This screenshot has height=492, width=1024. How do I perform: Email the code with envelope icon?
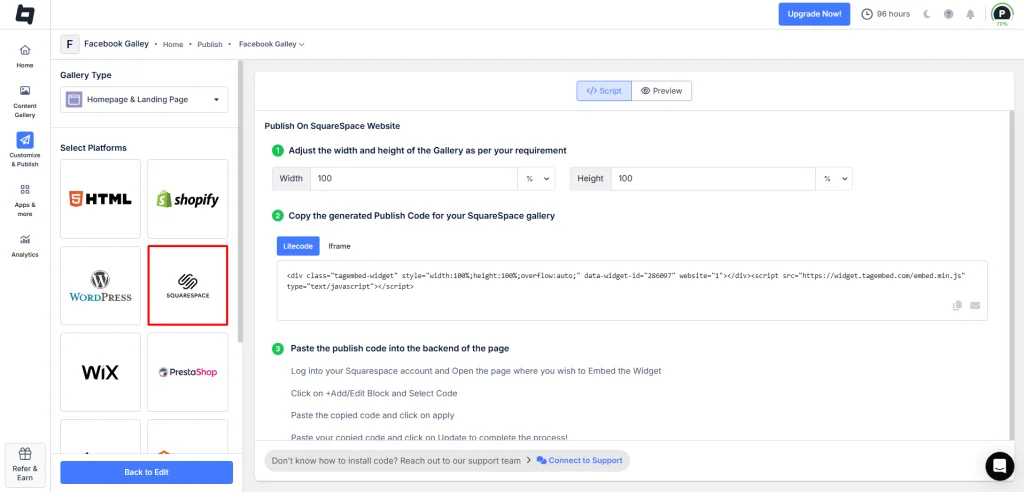[x=975, y=305]
